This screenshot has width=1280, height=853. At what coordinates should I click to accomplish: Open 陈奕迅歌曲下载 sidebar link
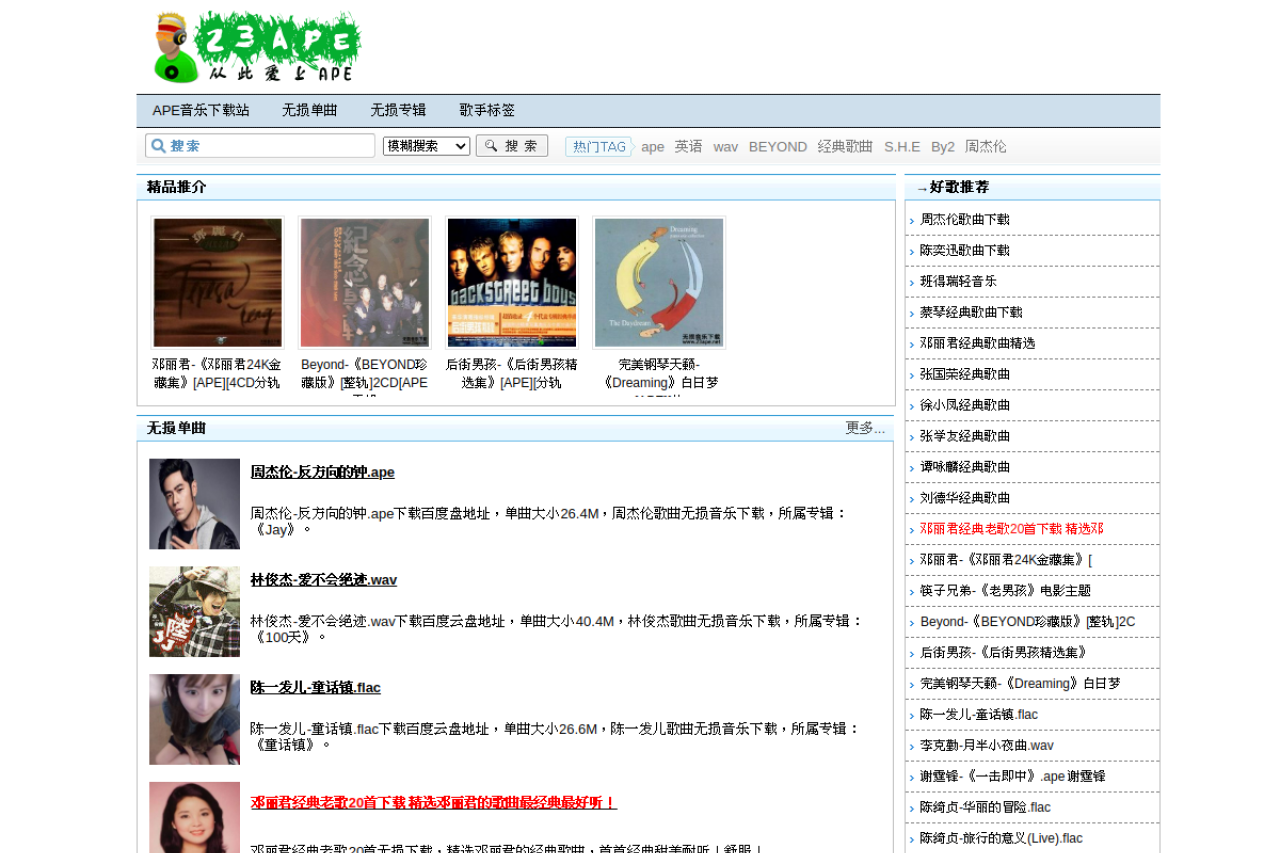pos(965,251)
